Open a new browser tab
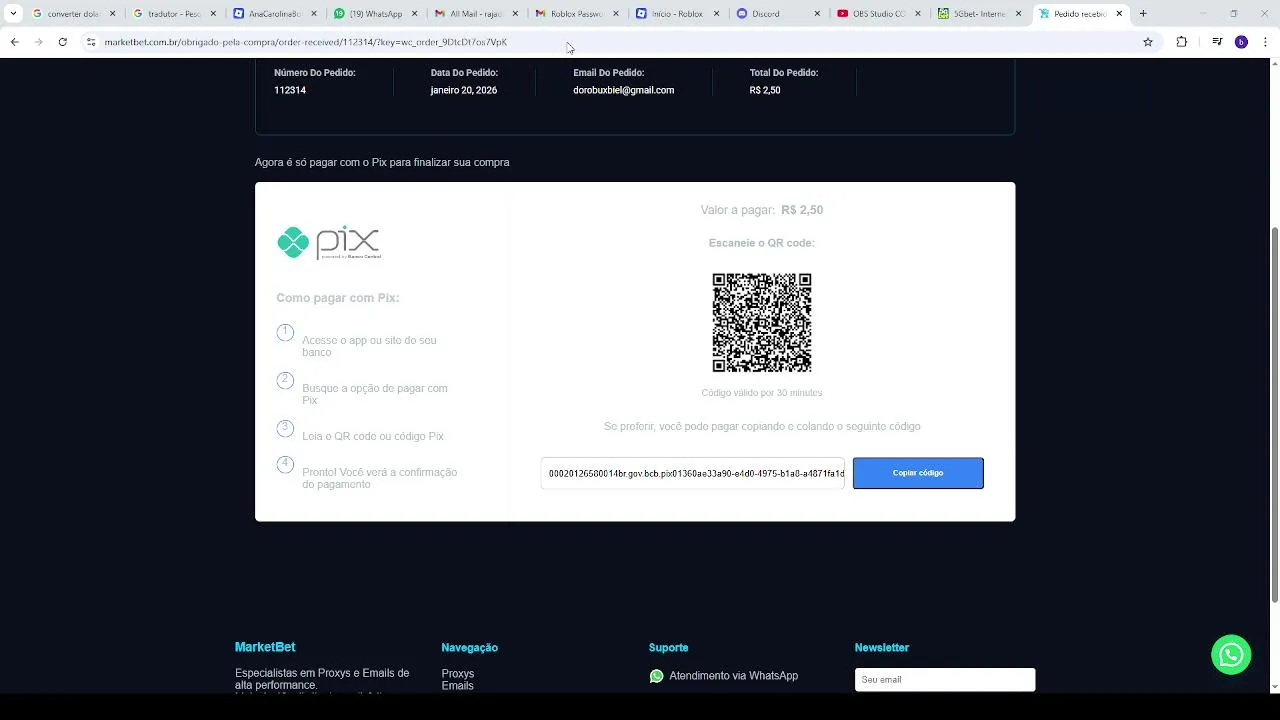This screenshot has width=1280, height=720. coord(1143,14)
